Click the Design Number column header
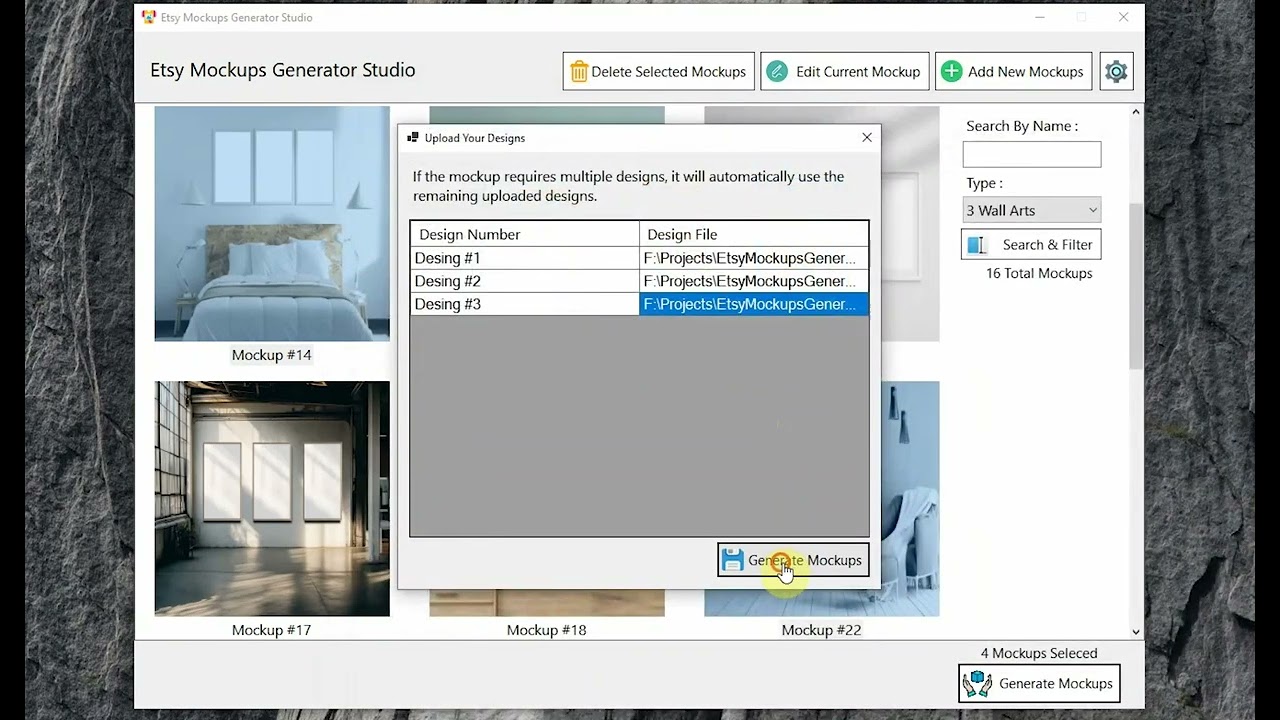The height and width of the screenshot is (720, 1280). [525, 234]
